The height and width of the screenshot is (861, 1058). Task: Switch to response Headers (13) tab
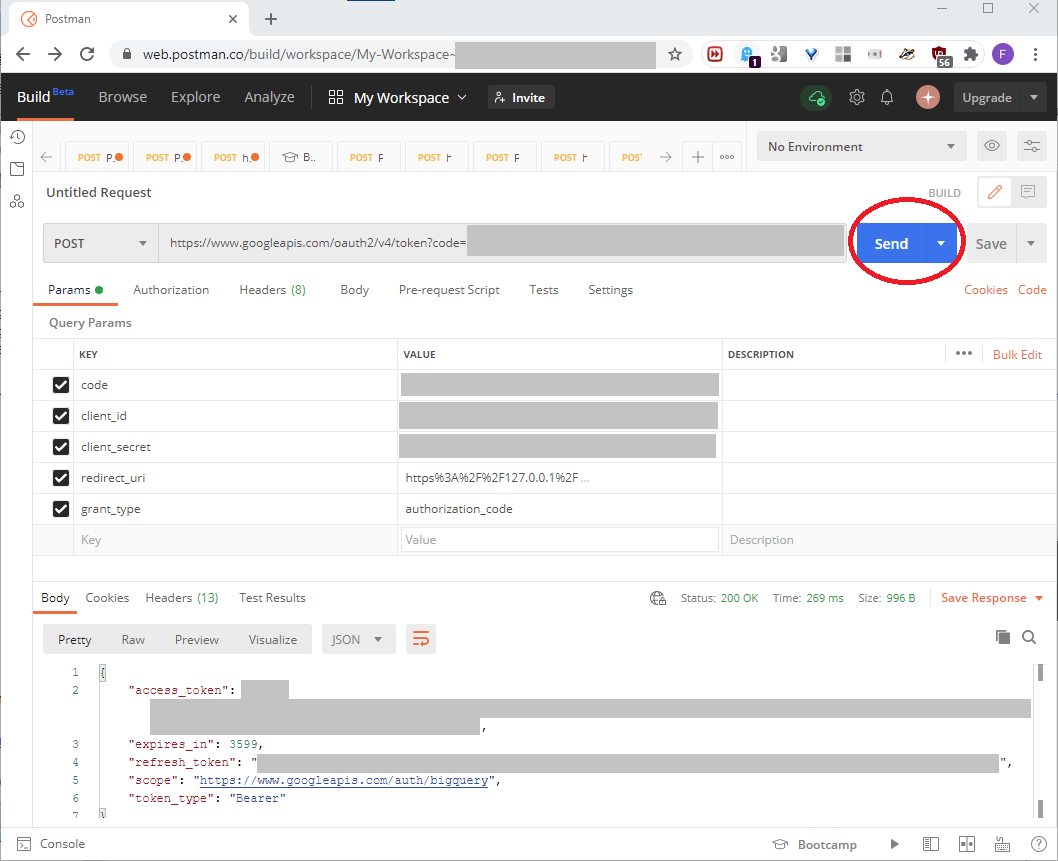(x=182, y=598)
